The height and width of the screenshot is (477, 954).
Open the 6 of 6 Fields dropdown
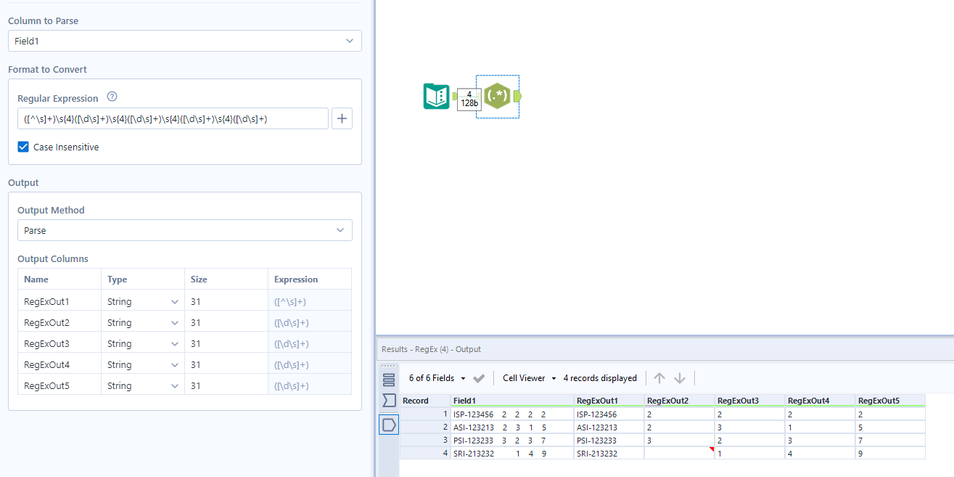coord(437,378)
